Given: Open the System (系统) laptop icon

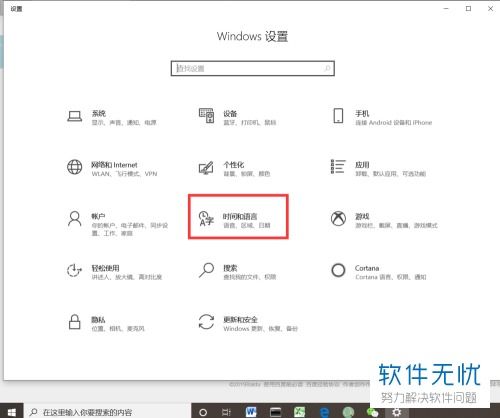Looking at the screenshot, I should click(x=75, y=117).
